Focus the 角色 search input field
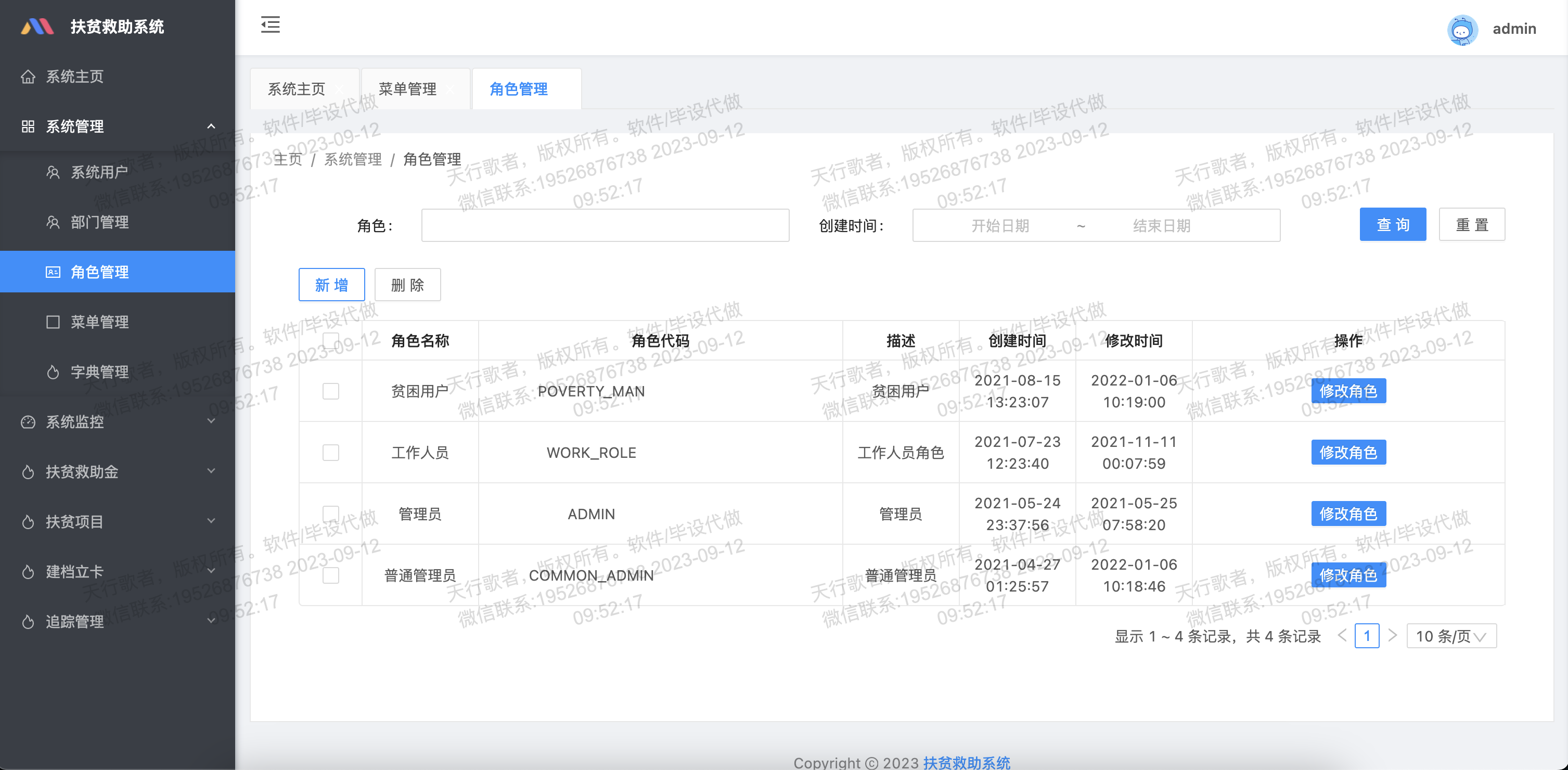 (605, 225)
